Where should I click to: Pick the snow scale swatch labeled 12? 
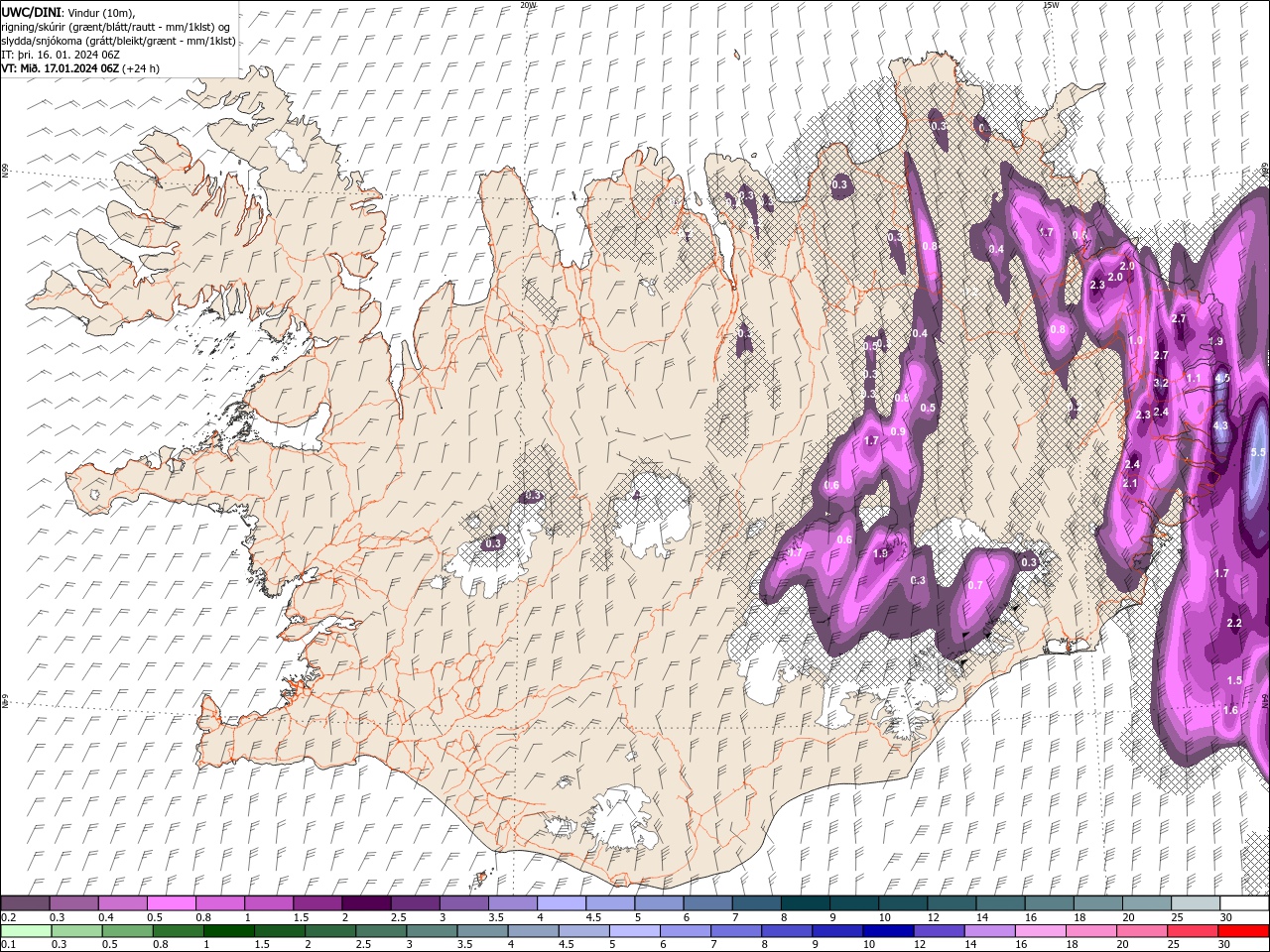952,903
